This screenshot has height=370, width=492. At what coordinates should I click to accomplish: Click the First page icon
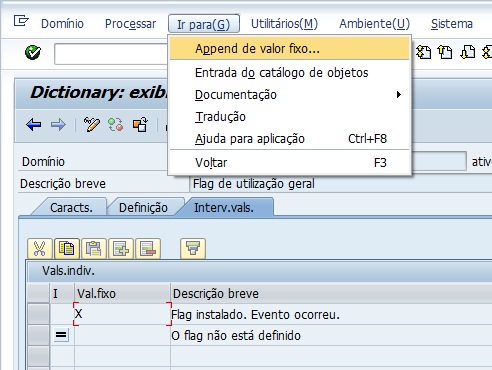click(424, 52)
